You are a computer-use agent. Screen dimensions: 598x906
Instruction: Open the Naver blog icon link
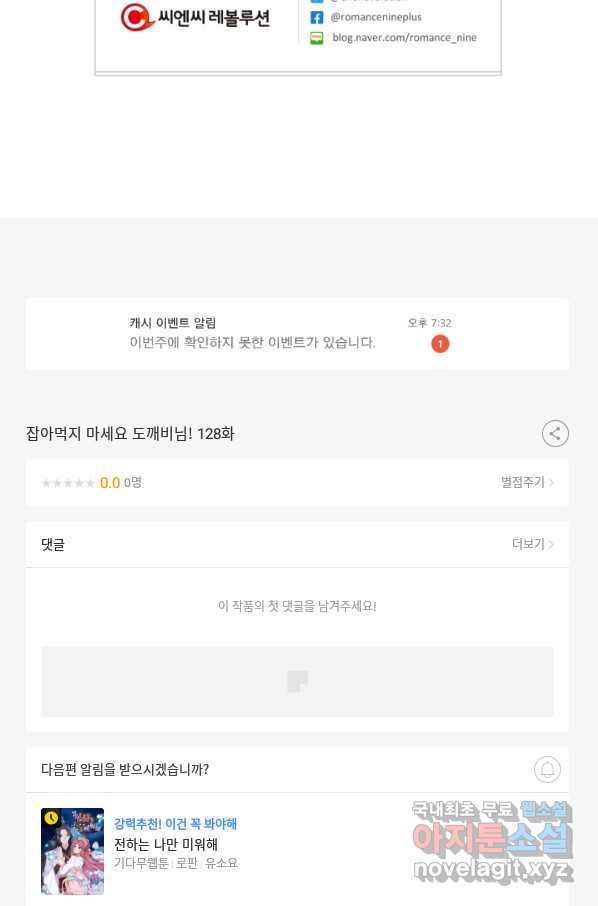(317, 38)
